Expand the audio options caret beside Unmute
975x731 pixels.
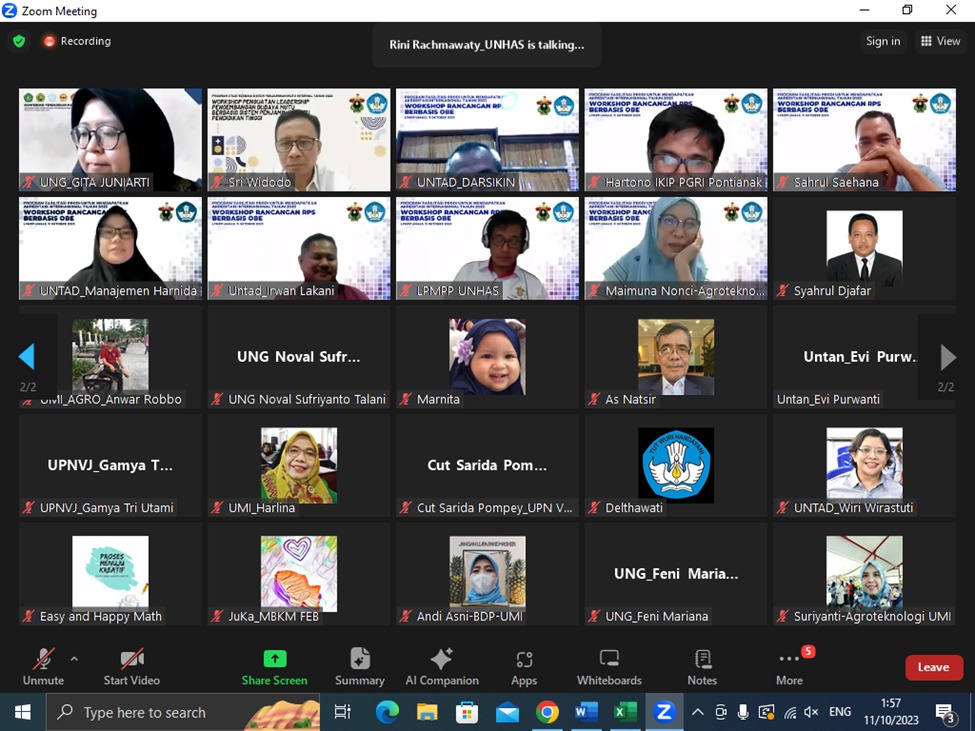point(74,659)
